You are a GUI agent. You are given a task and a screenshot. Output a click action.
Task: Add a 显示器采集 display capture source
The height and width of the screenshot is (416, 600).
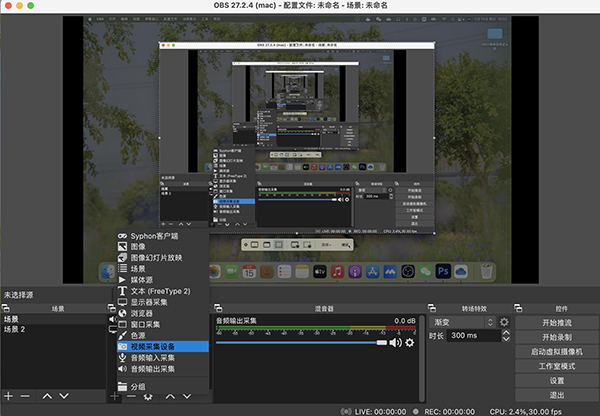tap(163, 302)
